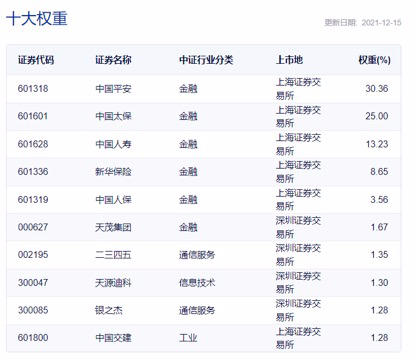Click the 上市地 column header

pos(289,60)
